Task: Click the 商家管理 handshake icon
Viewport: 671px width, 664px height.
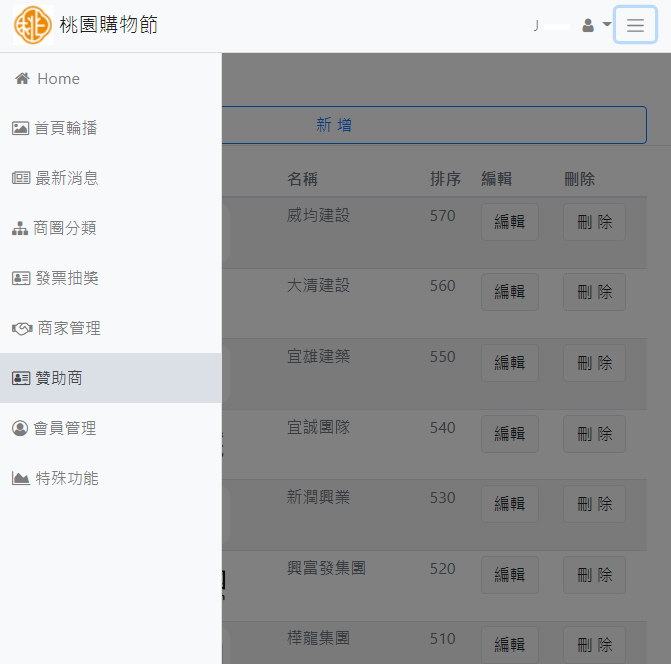Action: 22,329
